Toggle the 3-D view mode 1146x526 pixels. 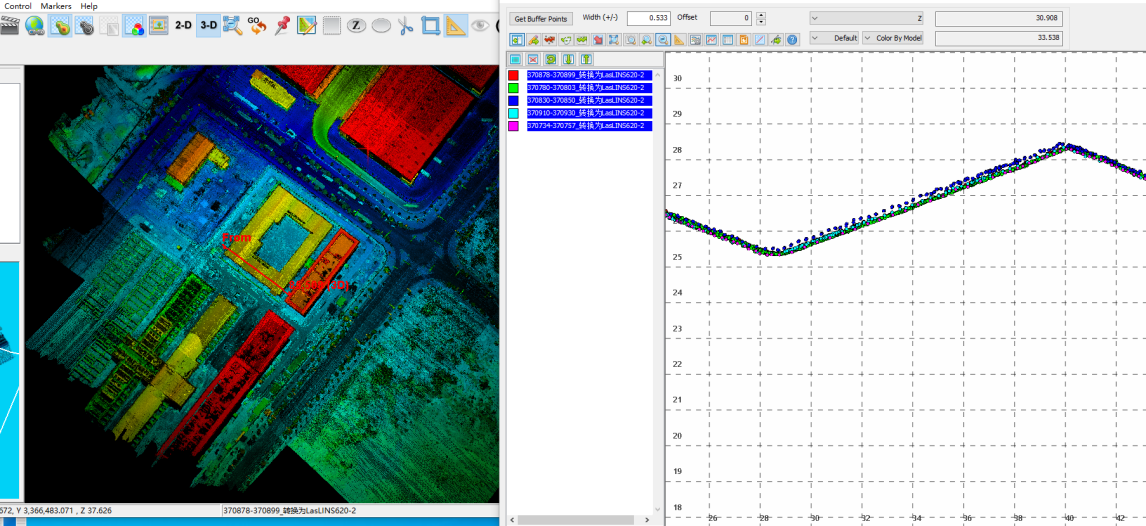pos(208,25)
